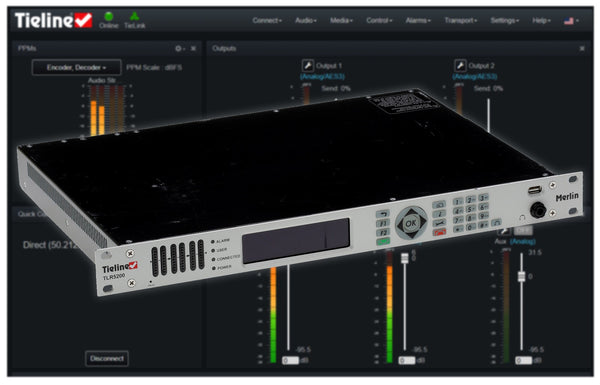This screenshot has height=385, width=600.
Task: Open the Transport menu
Action: point(461,20)
